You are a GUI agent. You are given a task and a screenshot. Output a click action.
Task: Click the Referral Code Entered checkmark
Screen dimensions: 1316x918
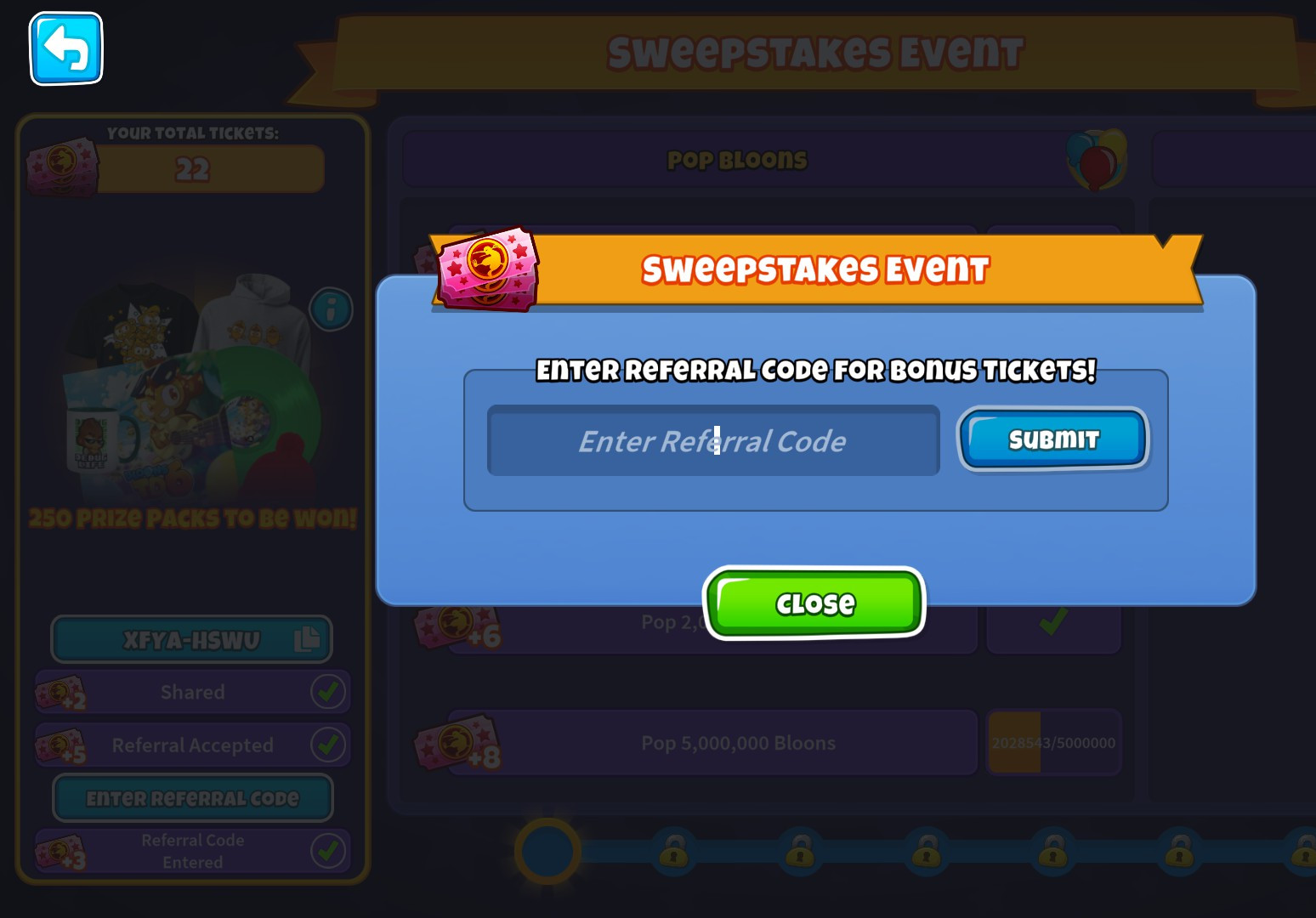[x=328, y=851]
